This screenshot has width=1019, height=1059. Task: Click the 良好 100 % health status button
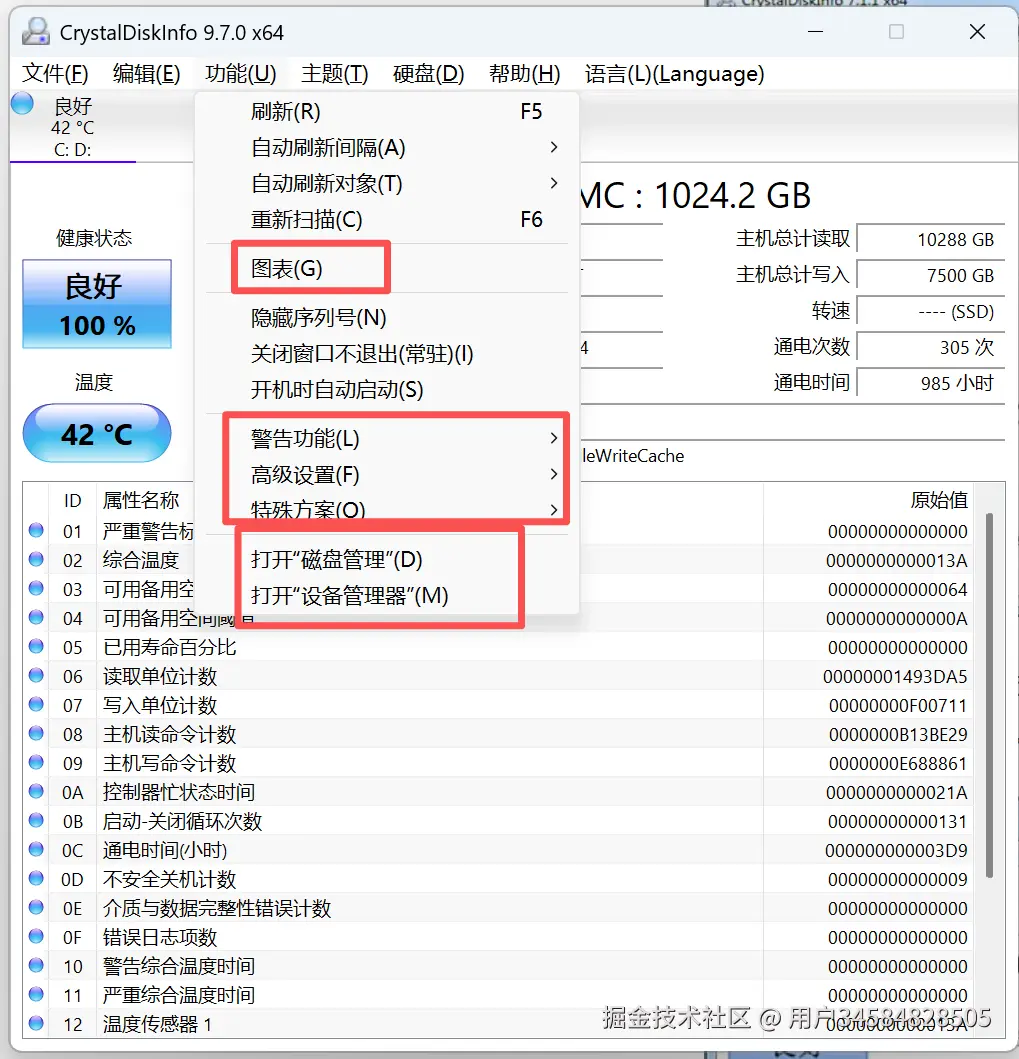(x=97, y=304)
